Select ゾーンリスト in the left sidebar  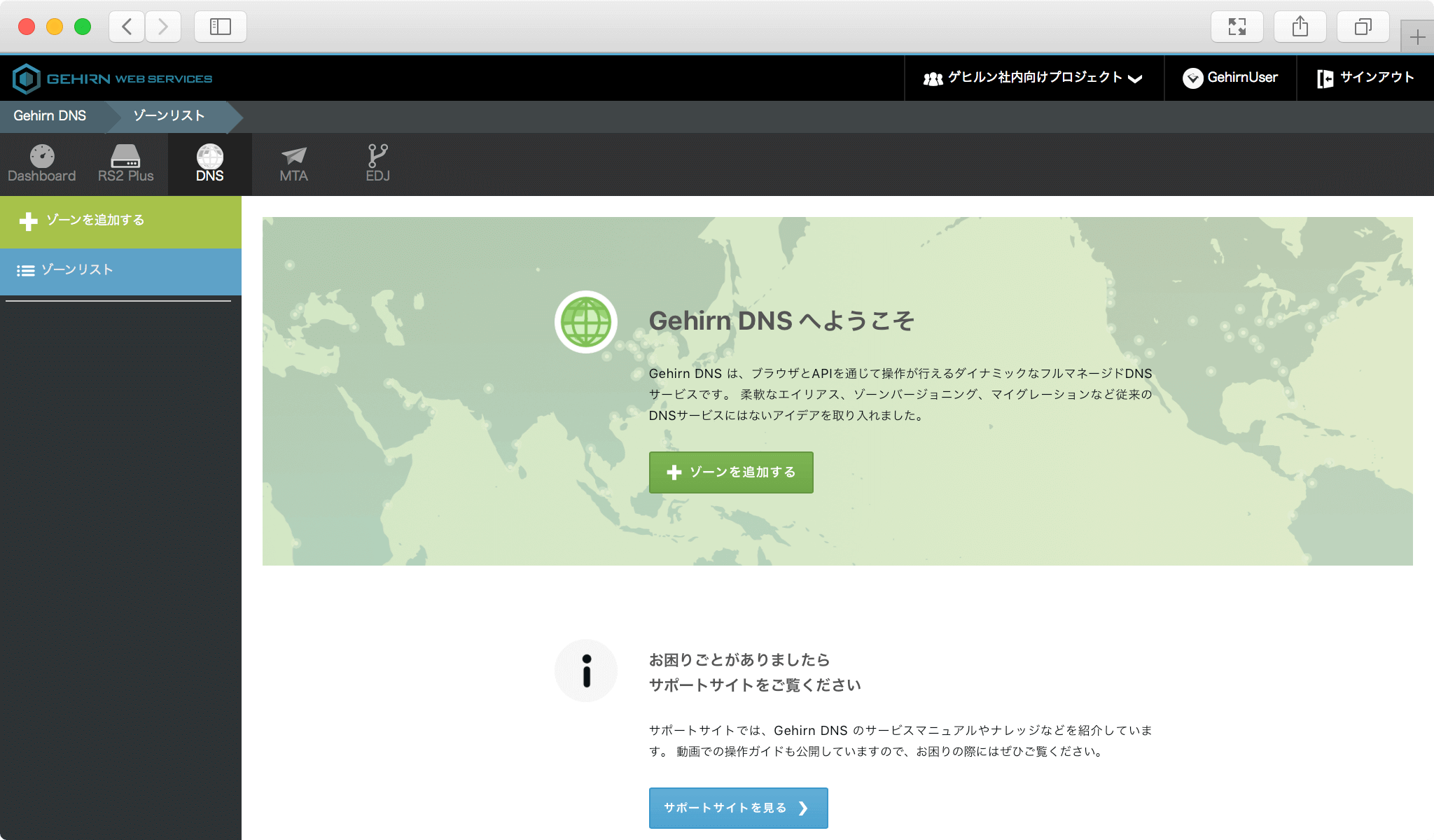pos(76,270)
